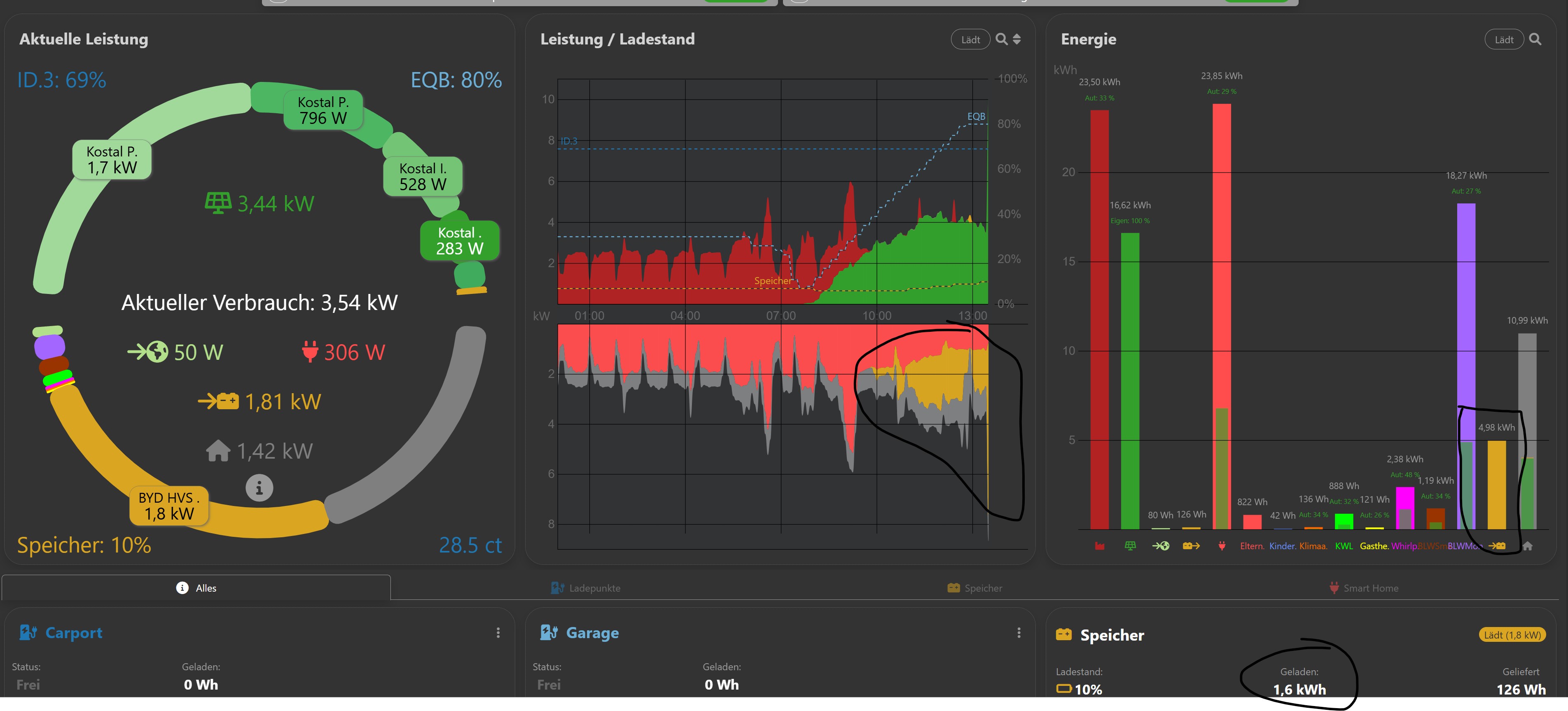Viewport: 1568px width, 711px height.
Task: Toggle up/down arrows in Leistung / Ladestand header
Action: click(x=1017, y=40)
